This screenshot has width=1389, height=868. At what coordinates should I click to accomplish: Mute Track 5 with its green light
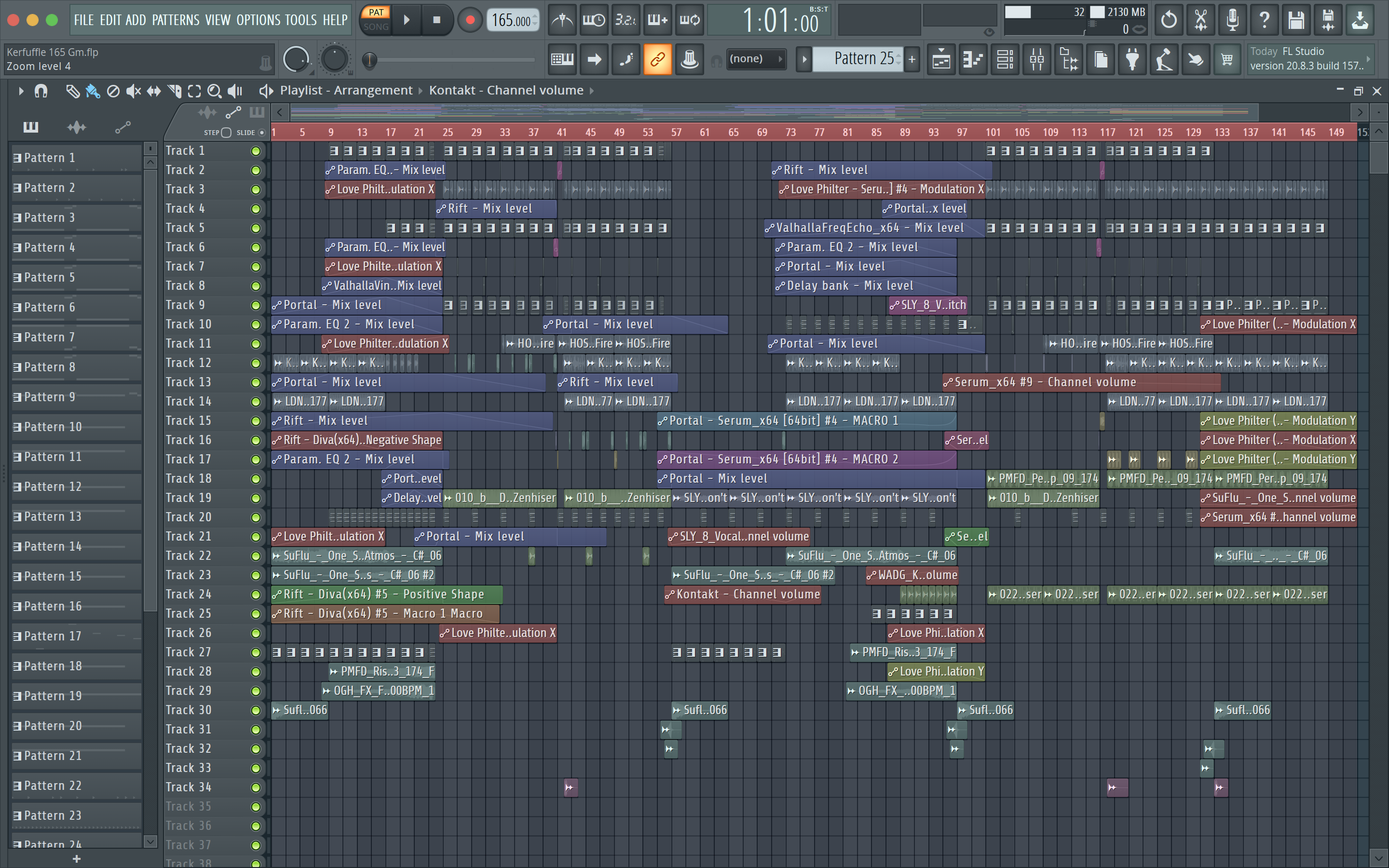click(x=256, y=228)
